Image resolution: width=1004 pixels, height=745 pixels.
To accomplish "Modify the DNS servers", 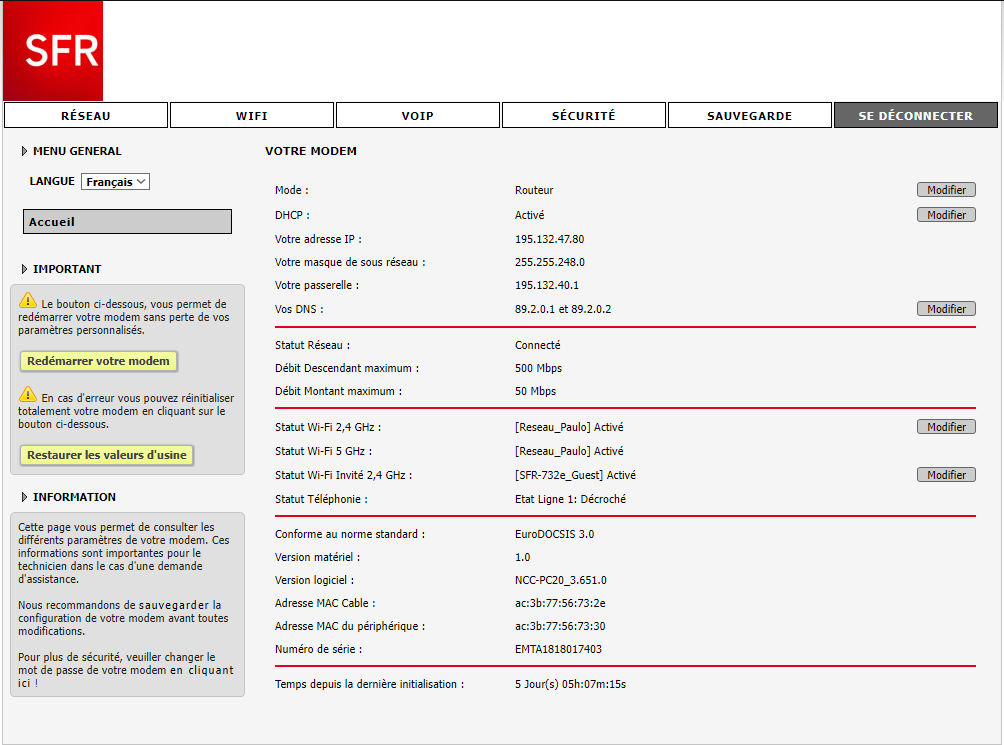I will [946, 309].
